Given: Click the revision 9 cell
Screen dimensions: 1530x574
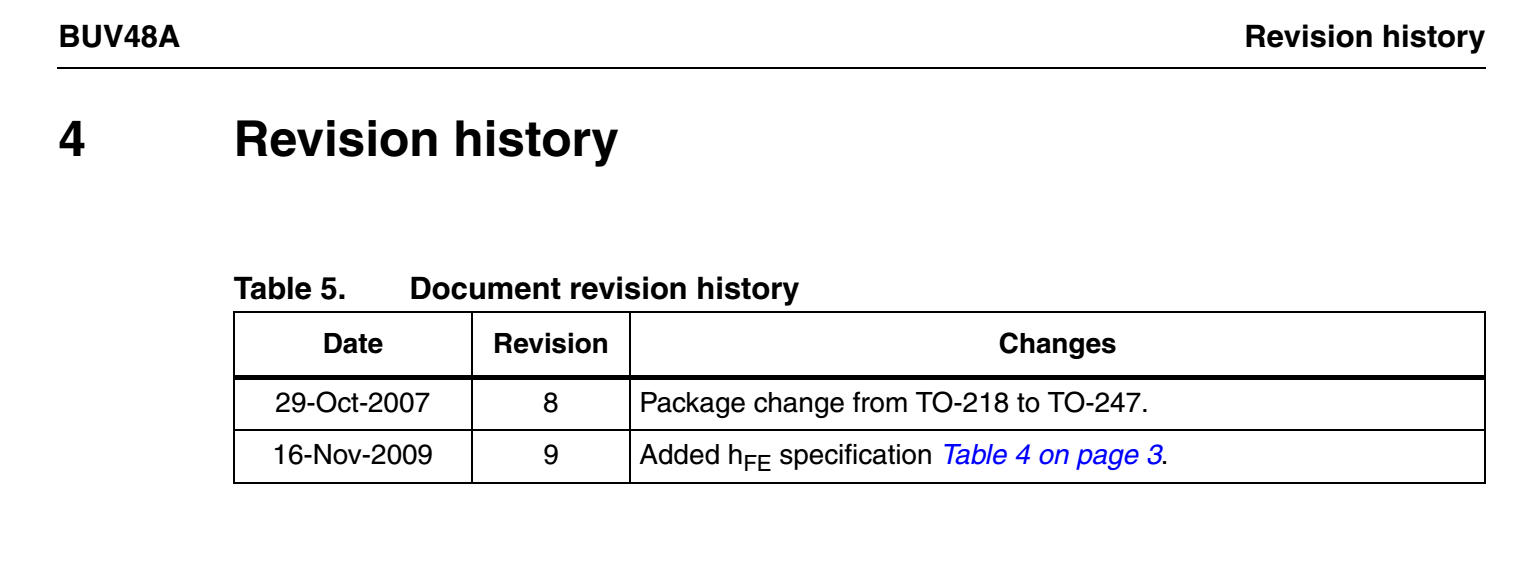Looking at the screenshot, I should [551, 456].
